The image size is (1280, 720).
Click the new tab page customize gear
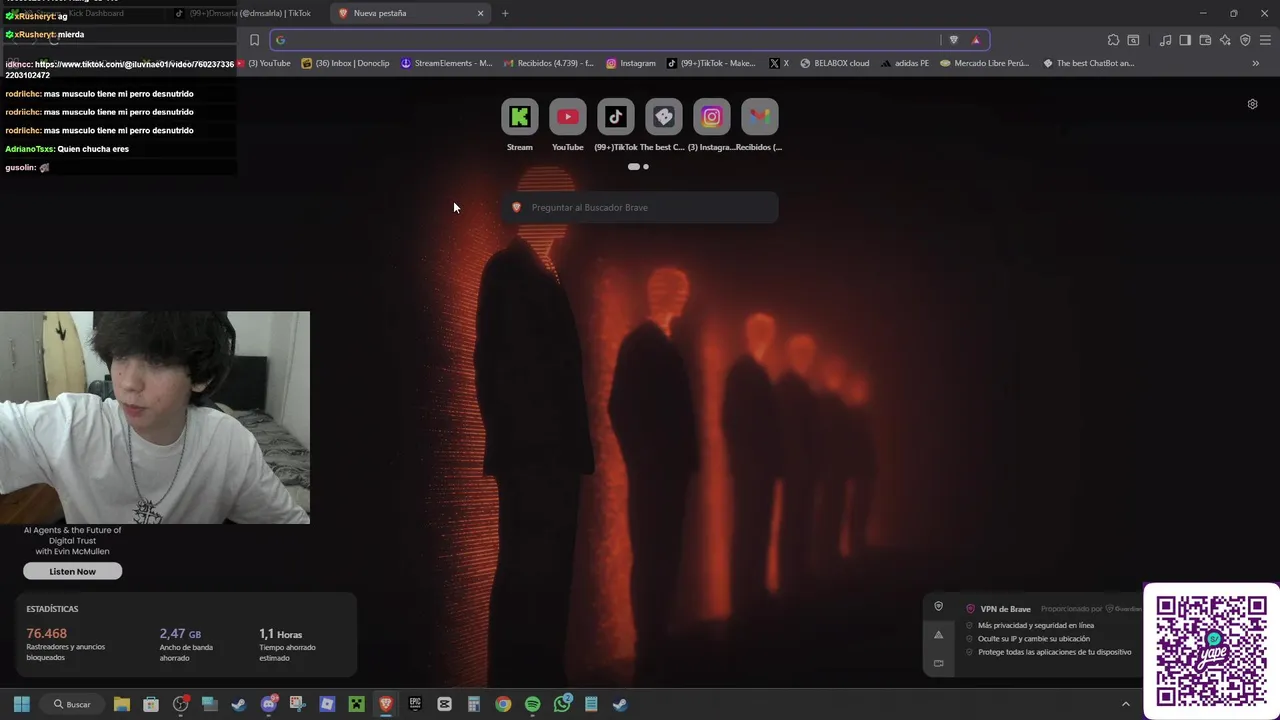coord(1252,104)
